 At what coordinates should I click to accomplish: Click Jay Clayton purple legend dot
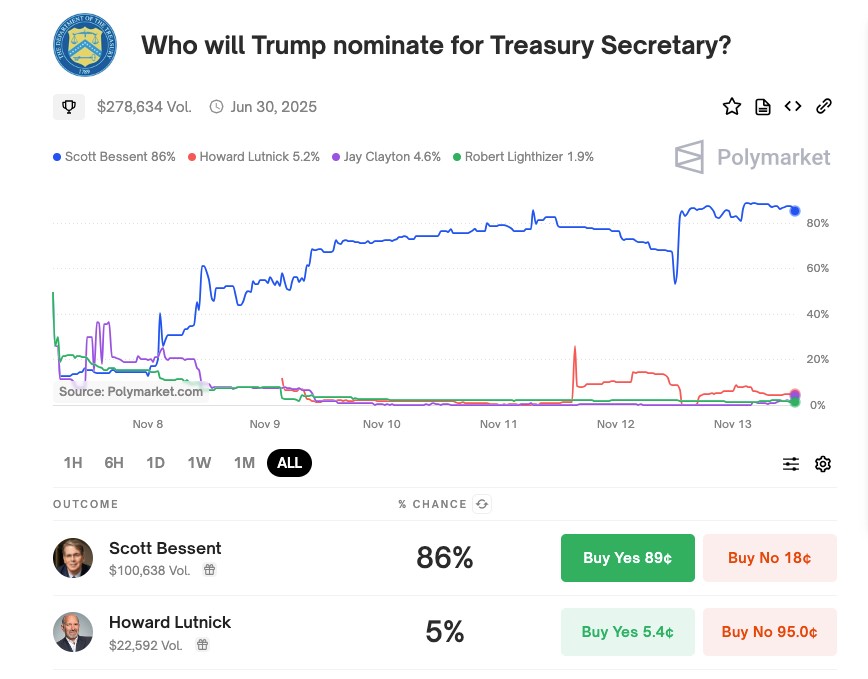pyautogui.click(x=337, y=157)
